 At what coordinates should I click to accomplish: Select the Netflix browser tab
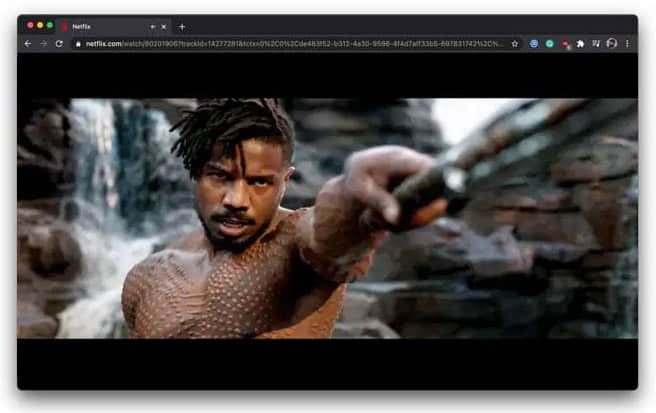click(114, 27)
